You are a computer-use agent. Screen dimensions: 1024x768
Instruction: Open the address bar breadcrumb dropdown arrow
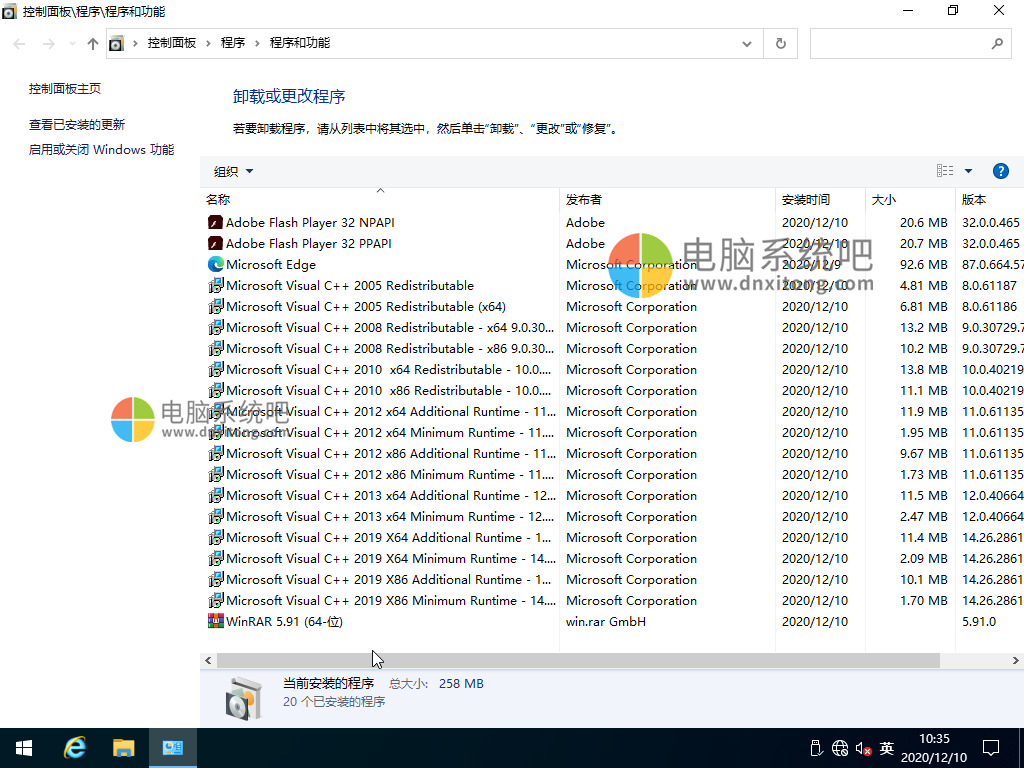click(x=747, y=43)
